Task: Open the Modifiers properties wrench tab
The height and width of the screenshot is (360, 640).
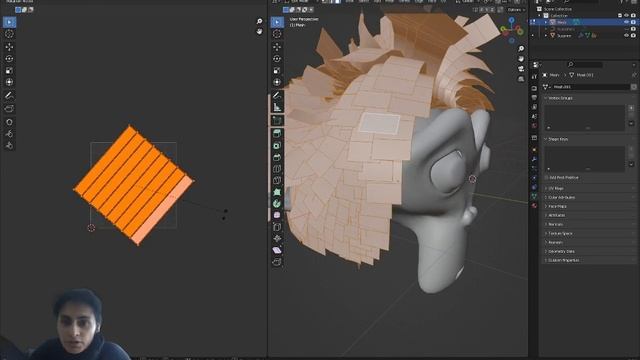Action: pyautogui.click(x=534, y=159)
